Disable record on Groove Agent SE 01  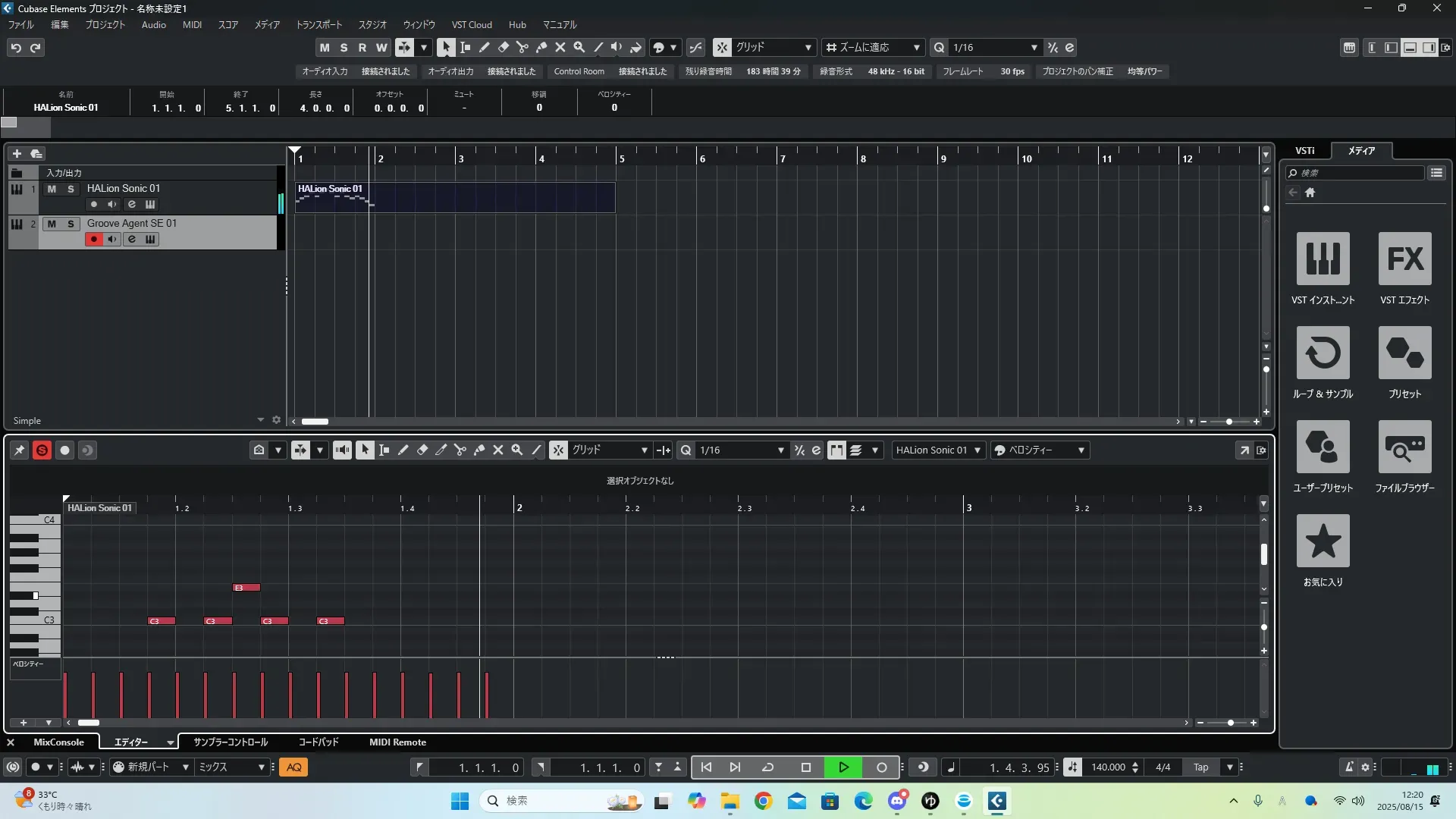pos(93,240)
